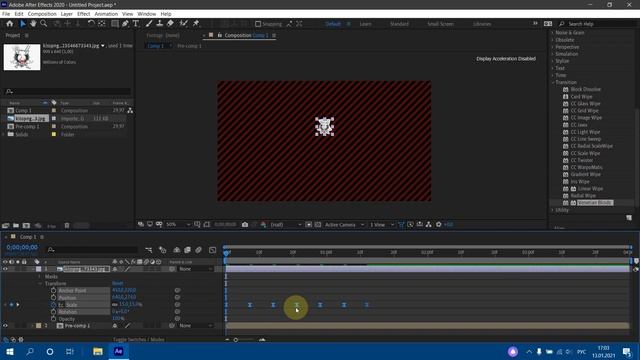Switch to the Small Screen workspace

point(440,24)
